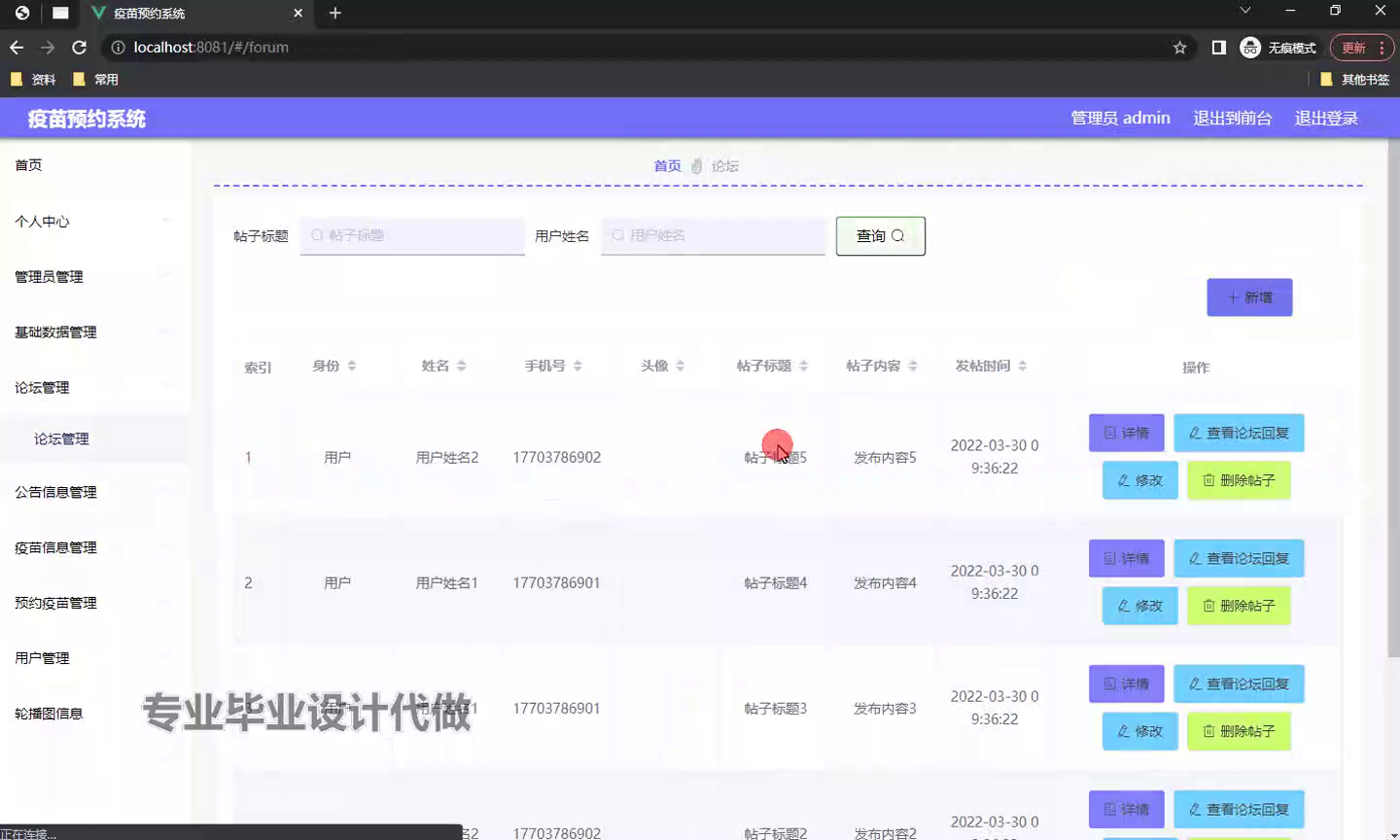Expand the 基础数据管理 sidebar menu
Screen dimensions: 1400x840
pos(94,332)
